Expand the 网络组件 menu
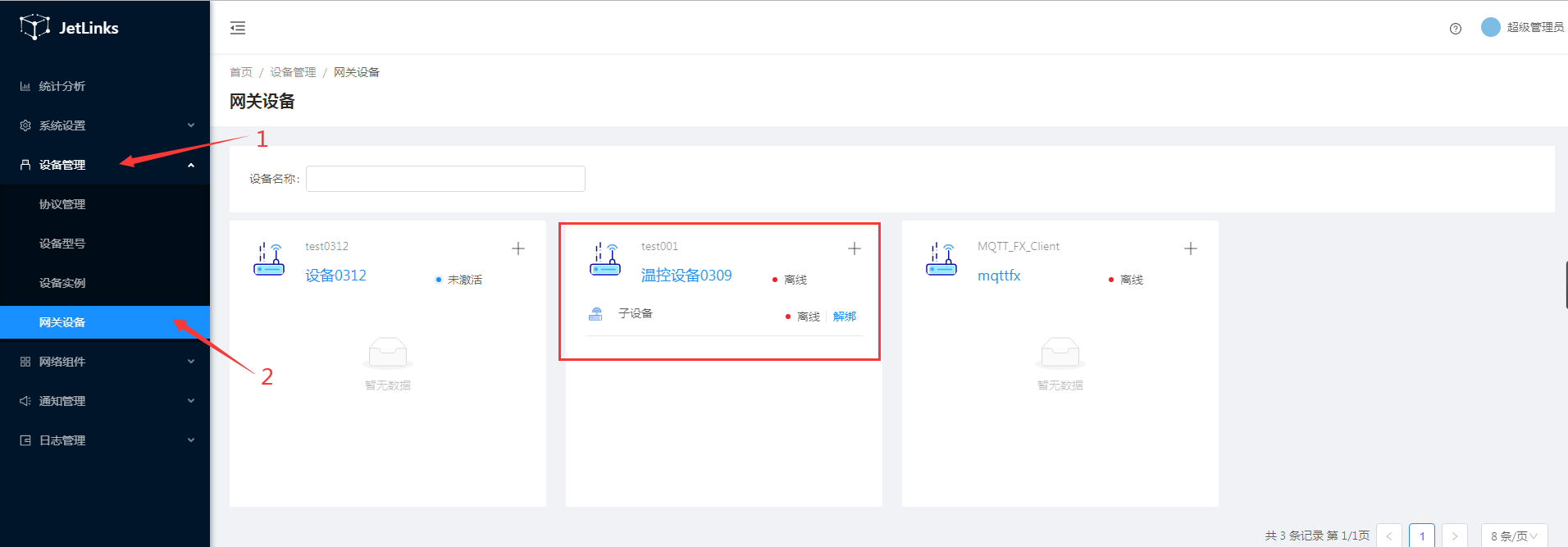Screen dimensions: 1568x547 point(105,362)
